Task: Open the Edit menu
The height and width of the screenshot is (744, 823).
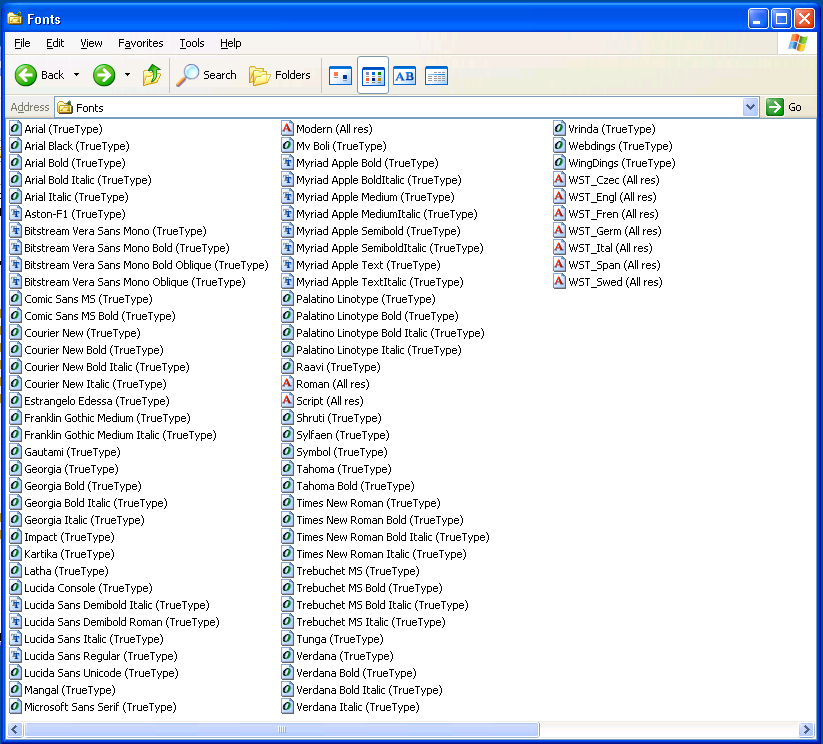Action: pos(55,43)
